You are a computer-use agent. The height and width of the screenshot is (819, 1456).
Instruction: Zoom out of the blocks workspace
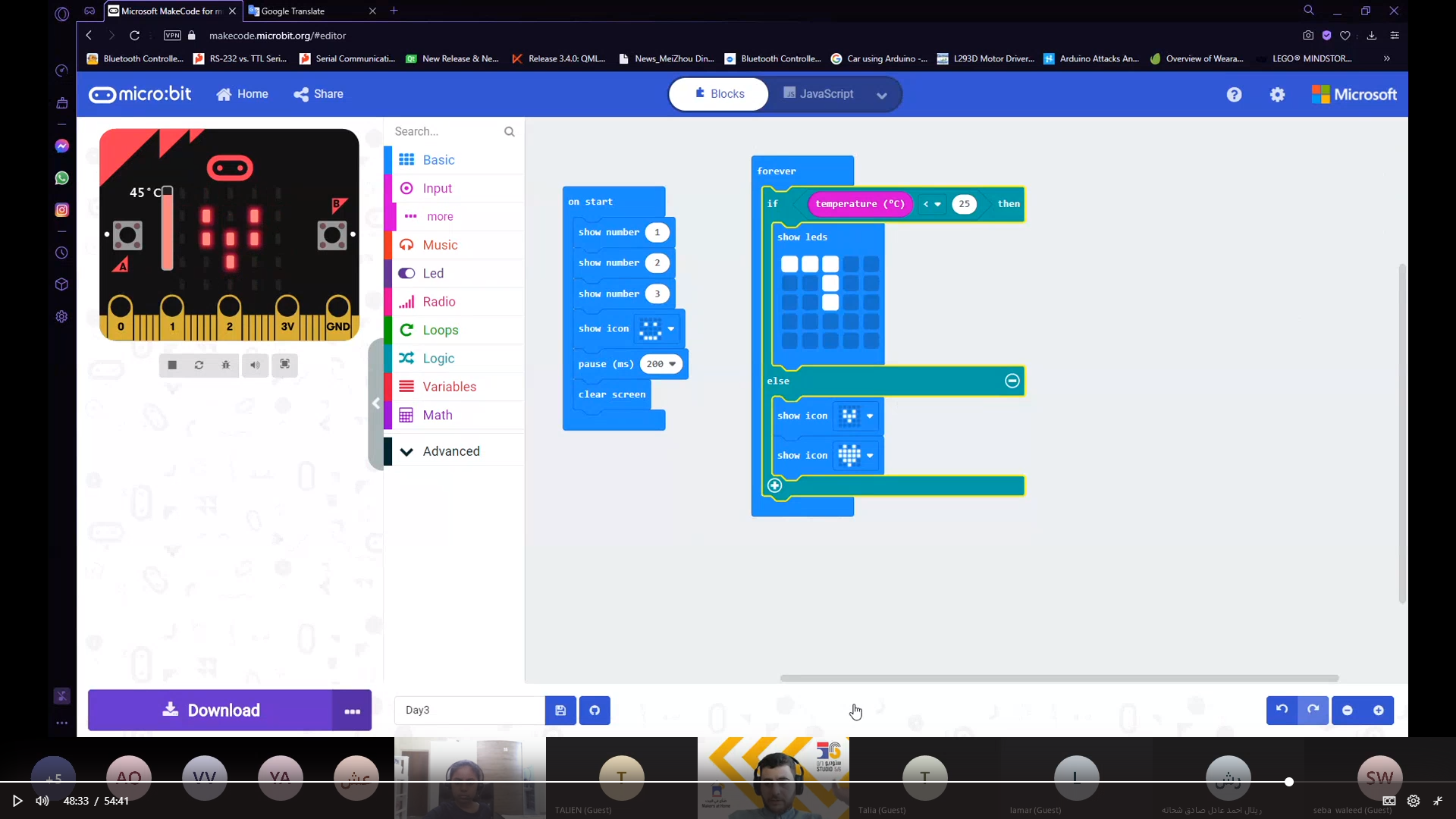[x=1348, y=711]
